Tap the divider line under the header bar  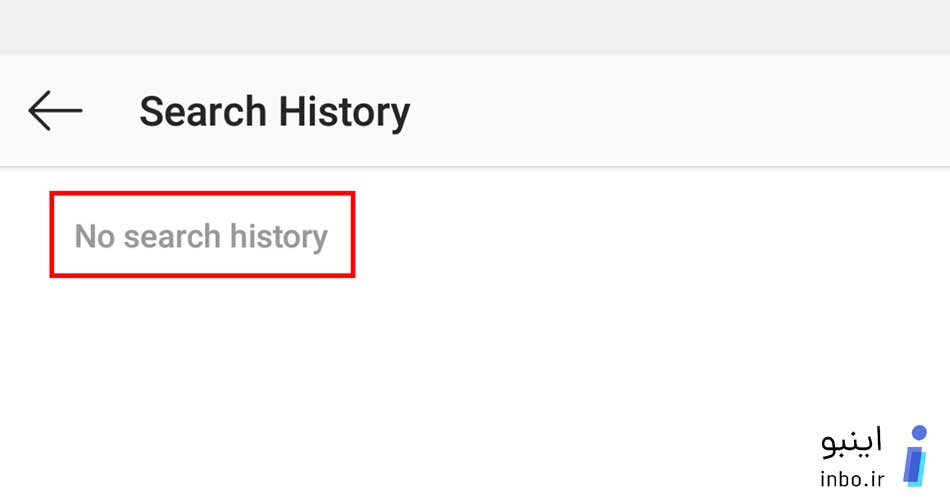475,166
